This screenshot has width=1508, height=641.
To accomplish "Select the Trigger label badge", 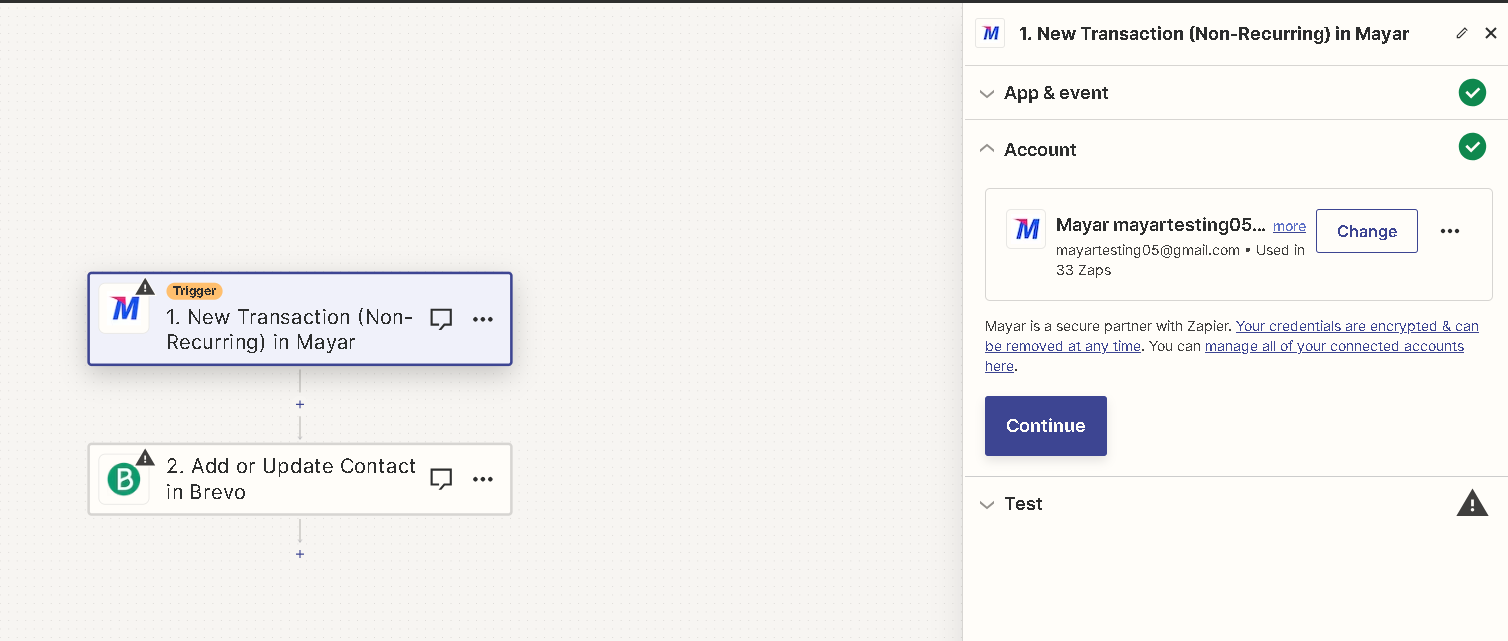I will (x=194, y=291).
